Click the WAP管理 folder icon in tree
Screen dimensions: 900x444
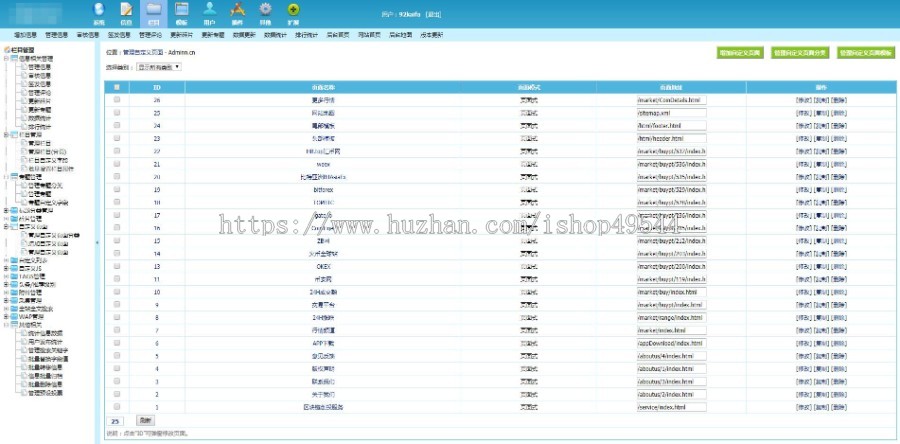click(x=14, y=316)
